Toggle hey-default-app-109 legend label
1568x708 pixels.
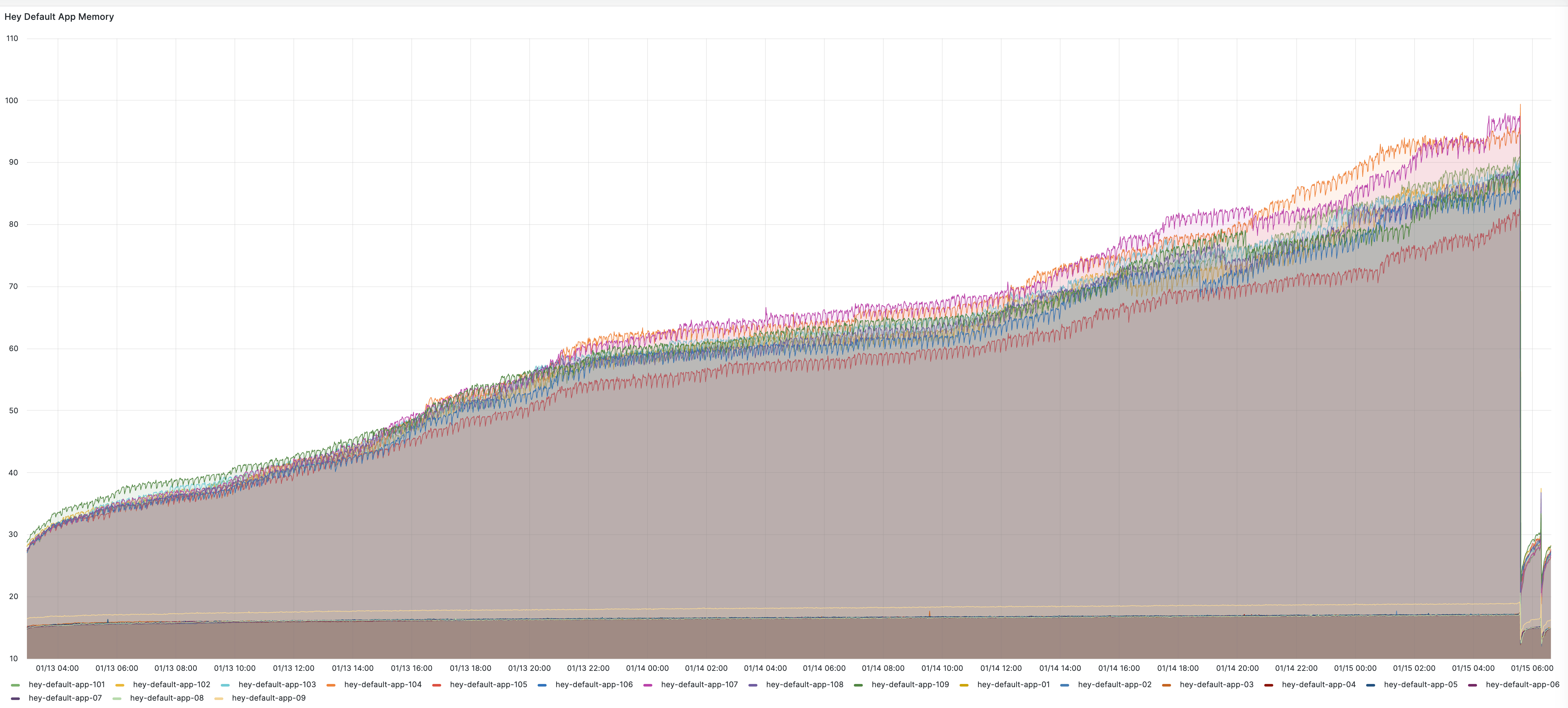coord(910,684)
